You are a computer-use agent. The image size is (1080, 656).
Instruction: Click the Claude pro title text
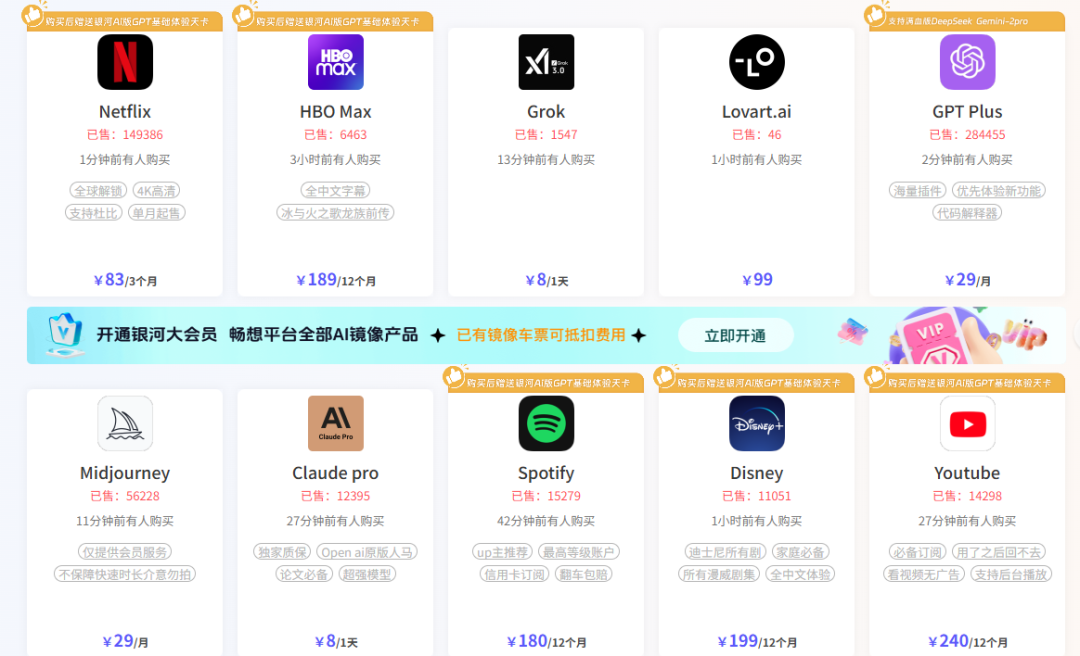tap(335, 473)
